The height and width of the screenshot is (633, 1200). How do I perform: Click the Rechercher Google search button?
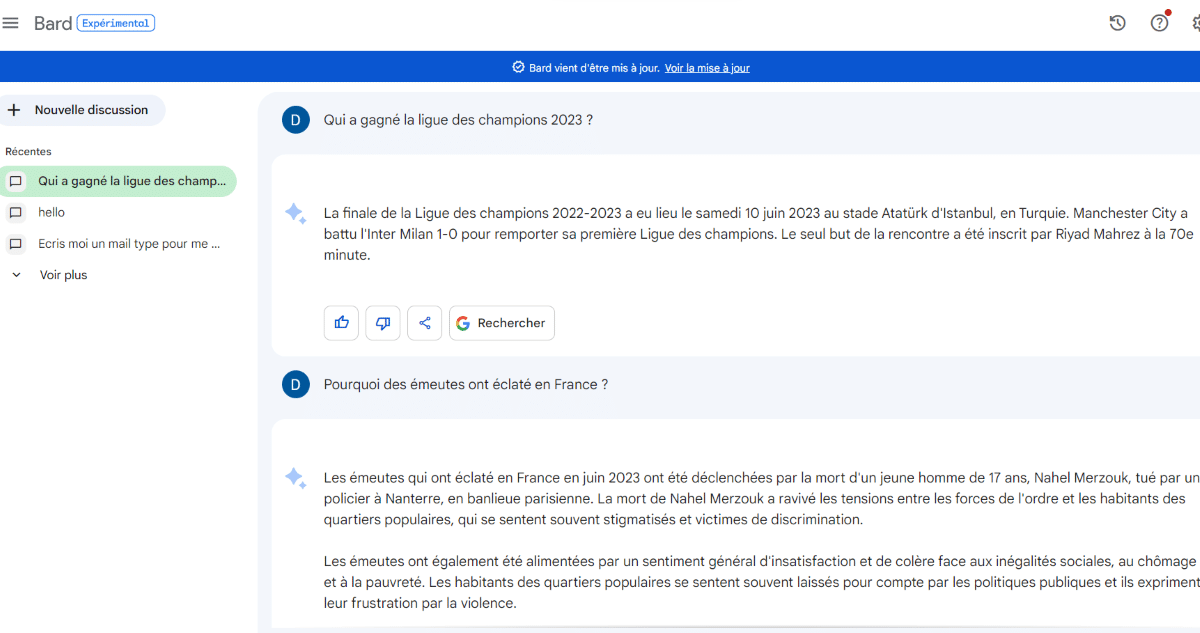point(502,323)
